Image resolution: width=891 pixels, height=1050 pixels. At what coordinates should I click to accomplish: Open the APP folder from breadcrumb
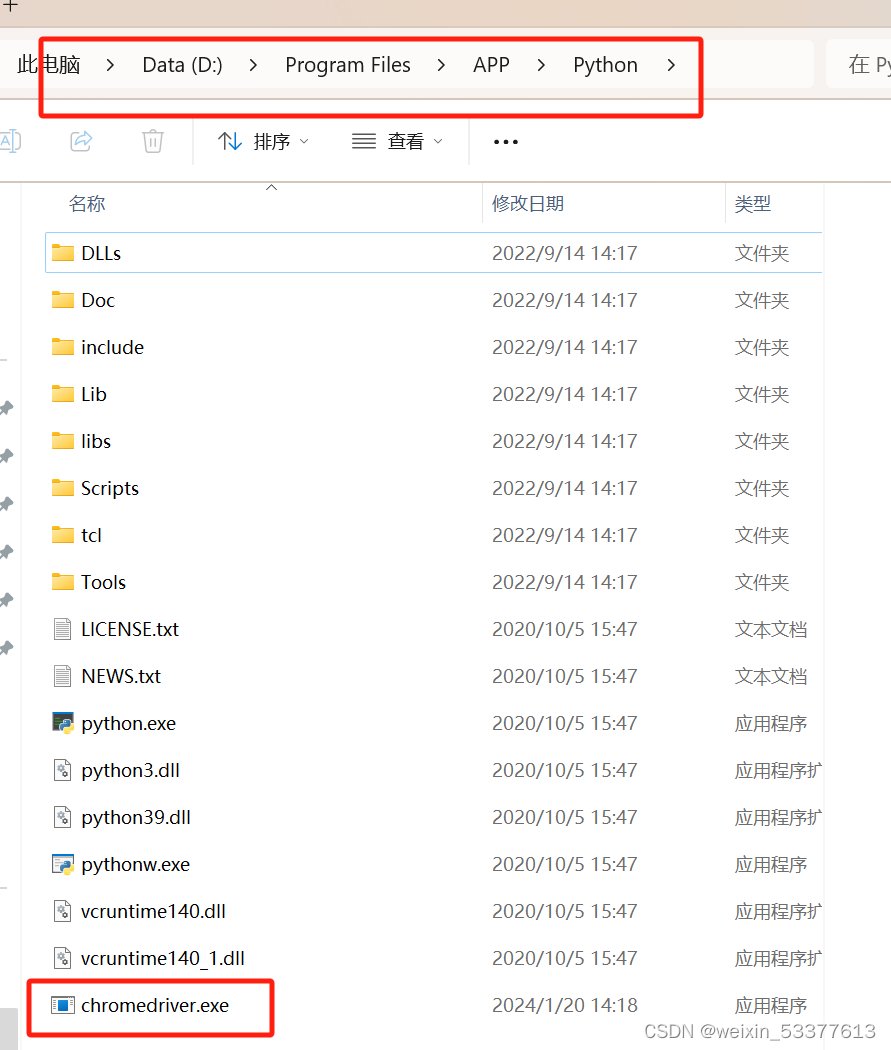coord(491,65)
